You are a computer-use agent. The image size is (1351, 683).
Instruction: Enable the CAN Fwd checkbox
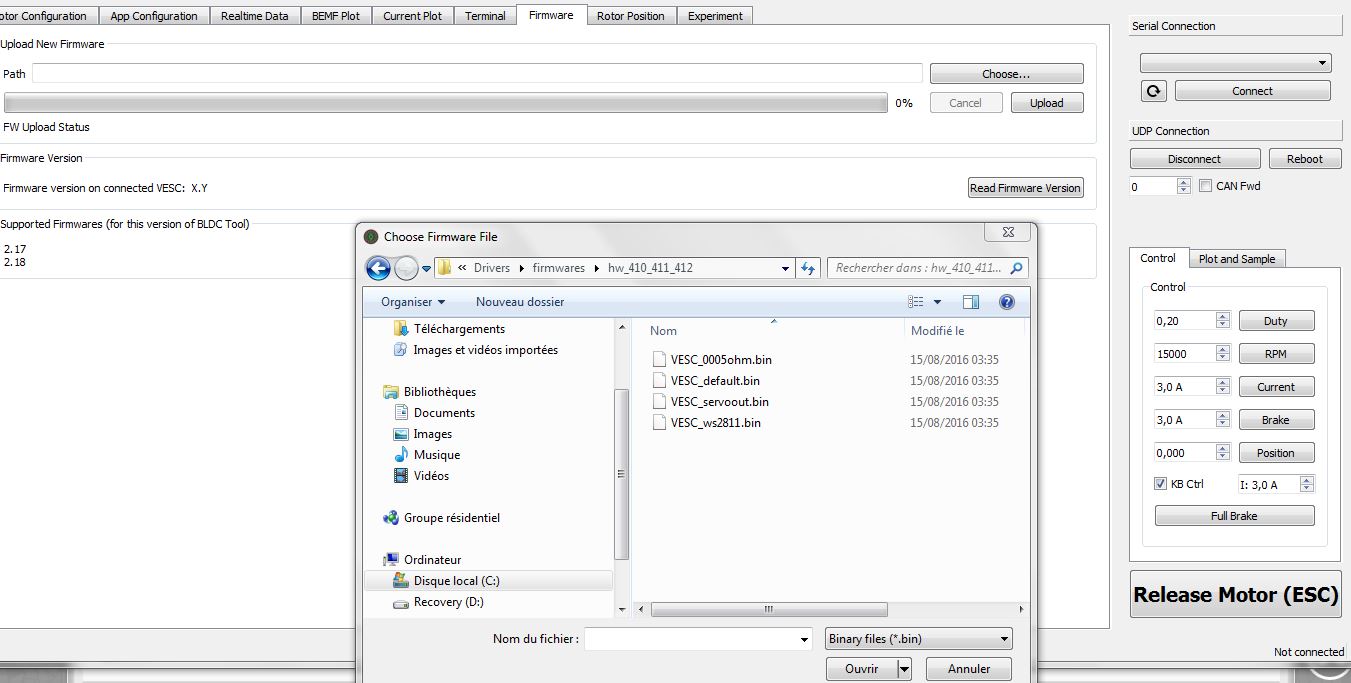(1206, 186)
